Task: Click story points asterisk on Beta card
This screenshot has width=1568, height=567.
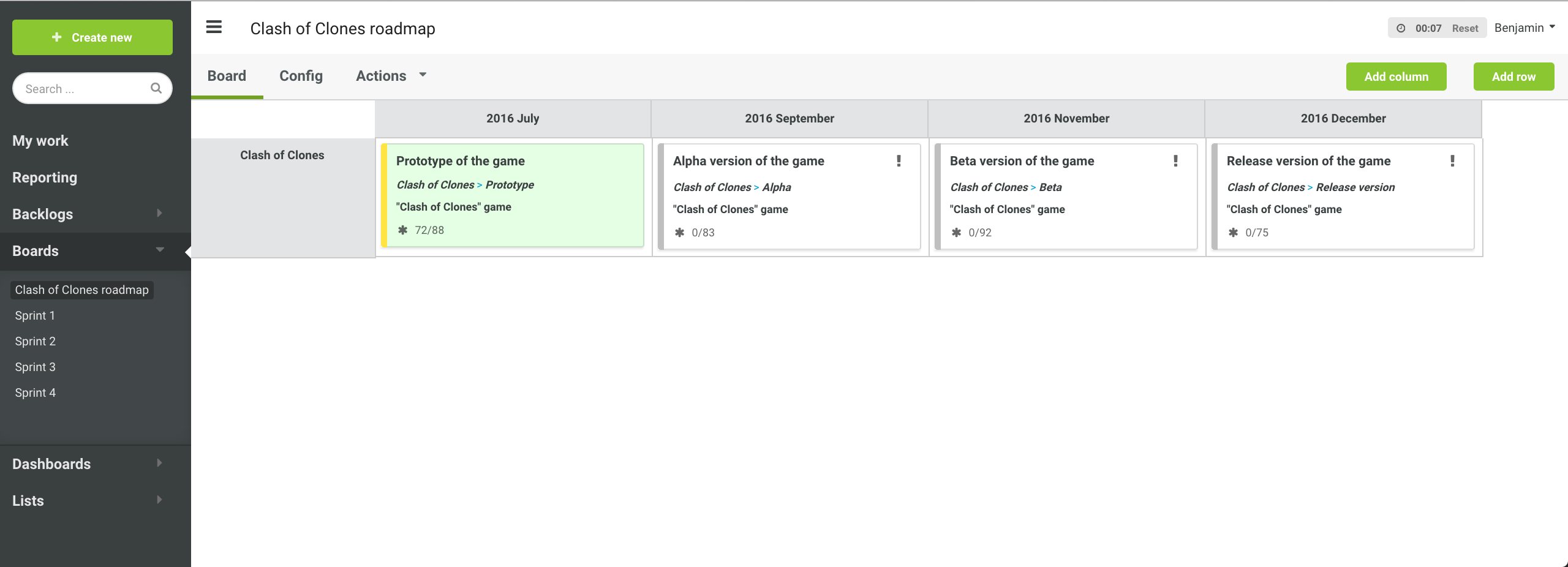Action: [956, 233]
